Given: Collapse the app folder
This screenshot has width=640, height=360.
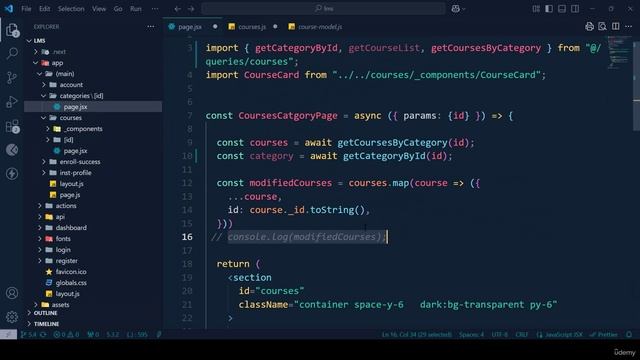Looking at the screenshot, I should [x=36, y=63].
